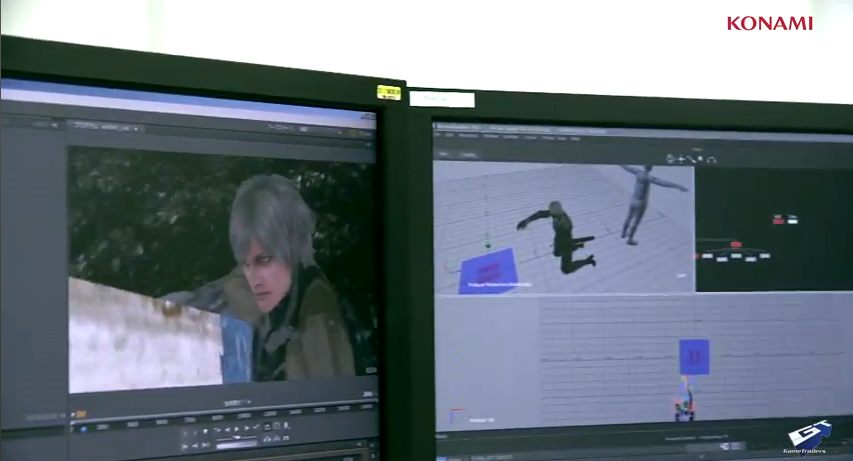Step one frame back in left monitor transport
This screenshot has width=853, height=461.
click(227, 430)
